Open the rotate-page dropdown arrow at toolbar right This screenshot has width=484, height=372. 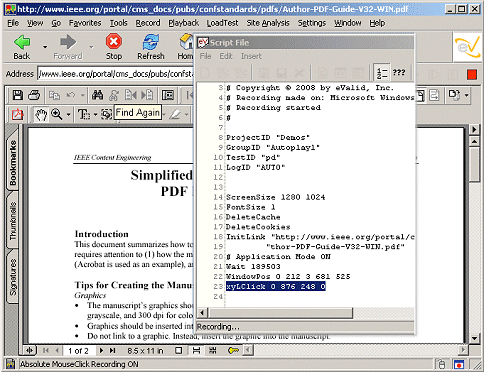tap(467, 96)
